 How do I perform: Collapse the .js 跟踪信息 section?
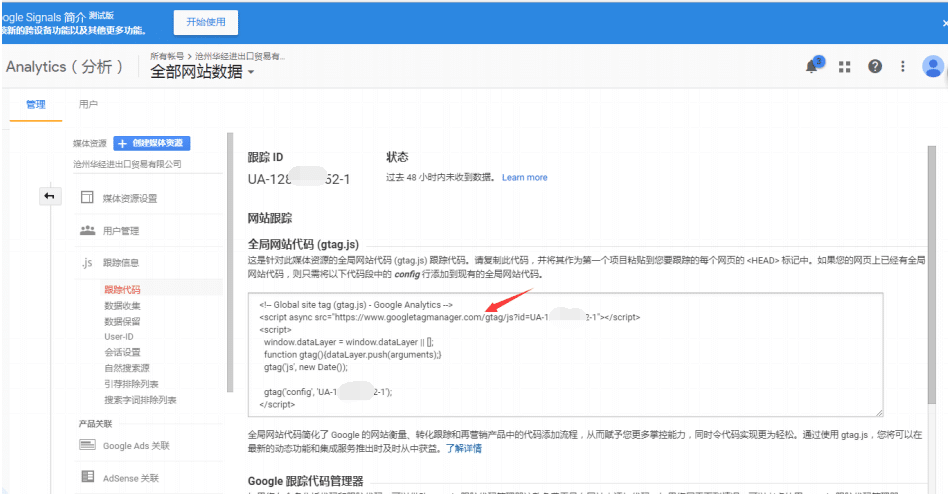120,262
